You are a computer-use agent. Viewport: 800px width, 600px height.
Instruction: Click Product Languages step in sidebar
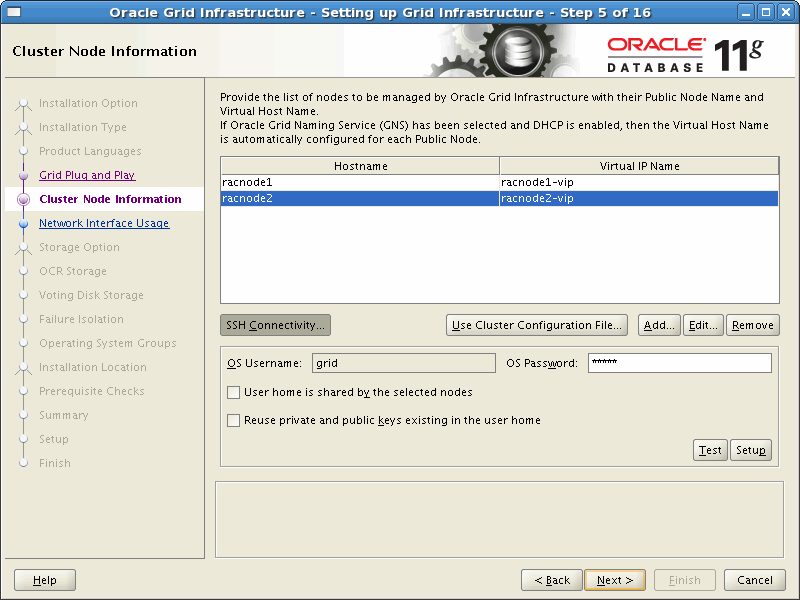pyautogui.click(x=90, y=151)
